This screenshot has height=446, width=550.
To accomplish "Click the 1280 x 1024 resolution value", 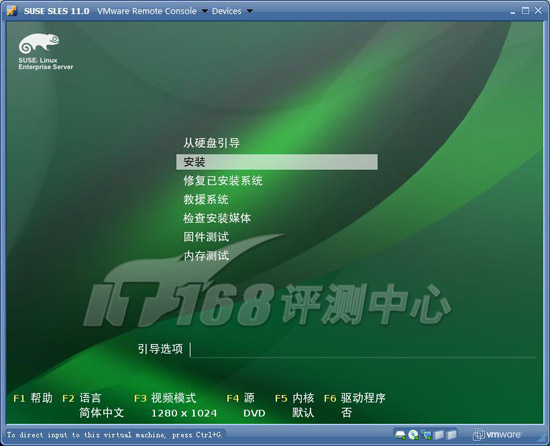I will point(184,413).
